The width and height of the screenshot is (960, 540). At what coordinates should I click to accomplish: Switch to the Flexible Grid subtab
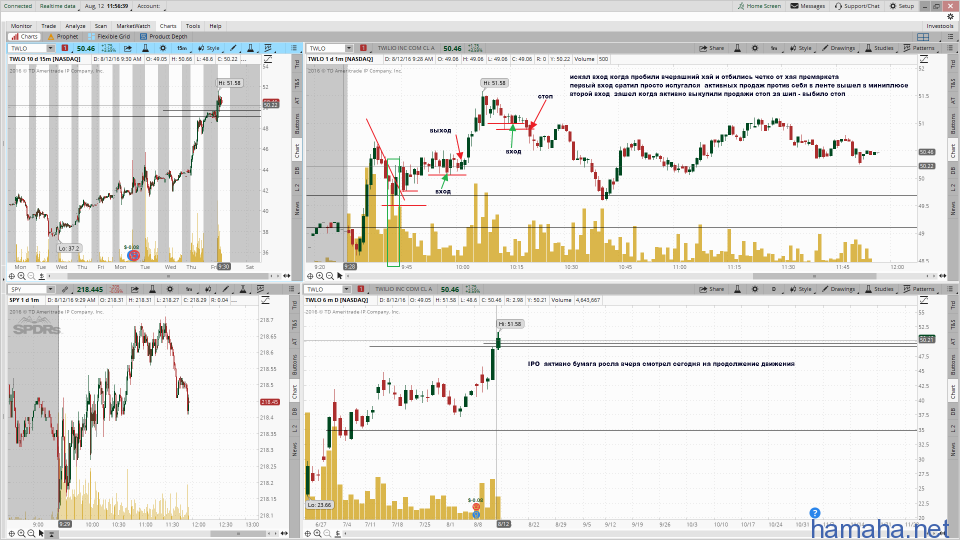109,37
